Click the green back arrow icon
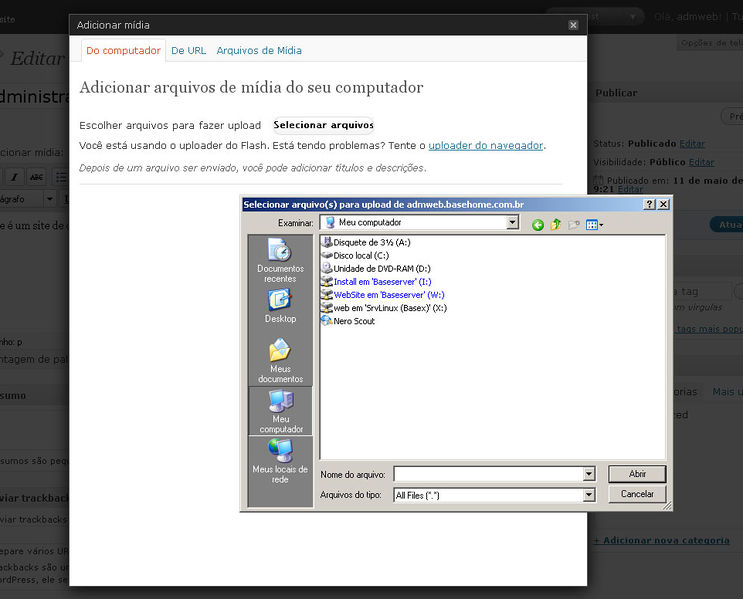743x599 pixels. pos(538,224)
